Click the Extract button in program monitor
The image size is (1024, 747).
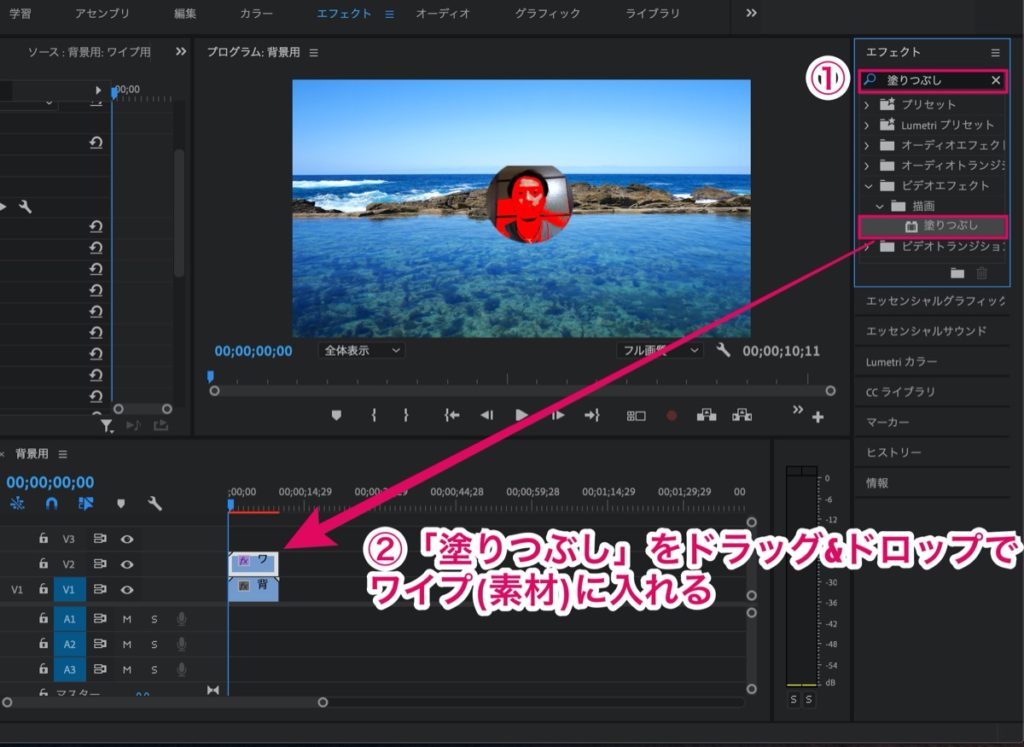click(x=742, y=415)
